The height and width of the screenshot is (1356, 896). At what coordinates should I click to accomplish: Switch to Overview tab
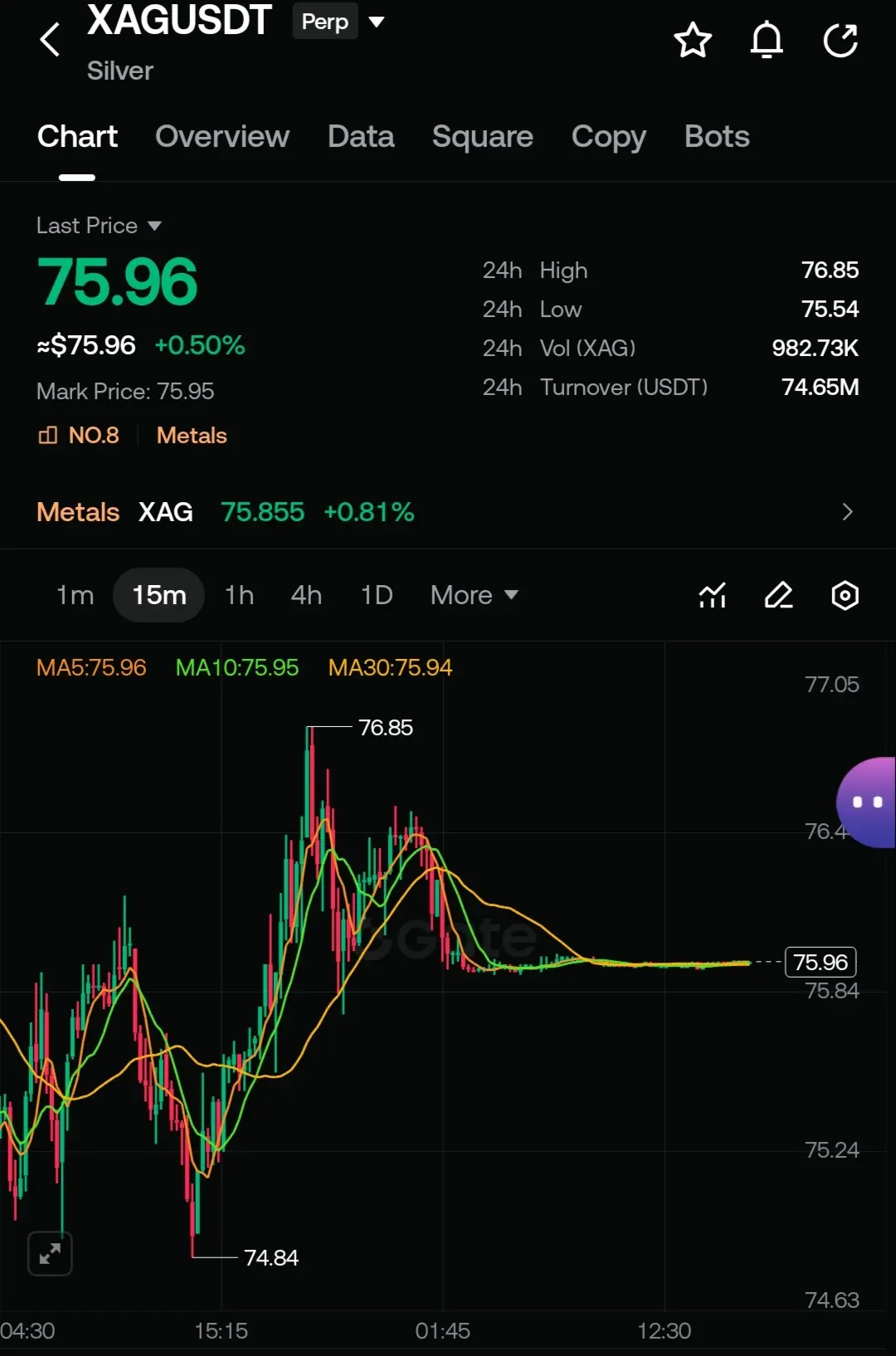pos(222,136)
